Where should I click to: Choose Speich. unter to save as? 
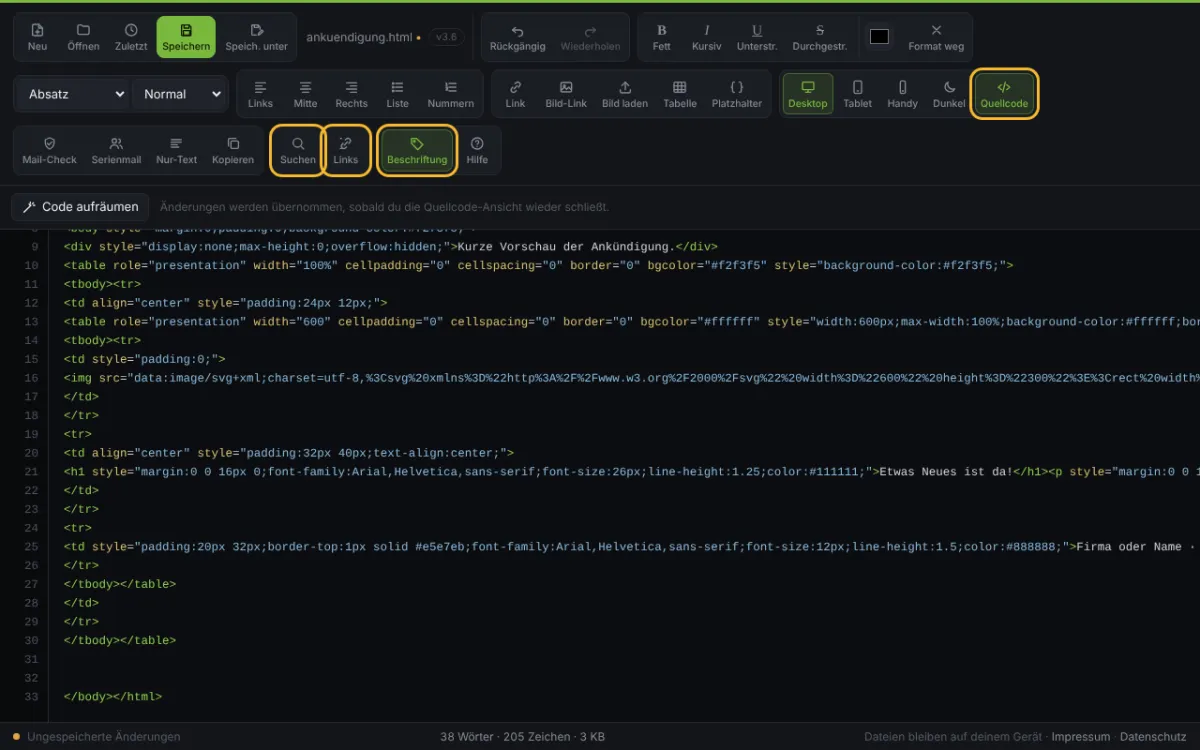point(256,37)
